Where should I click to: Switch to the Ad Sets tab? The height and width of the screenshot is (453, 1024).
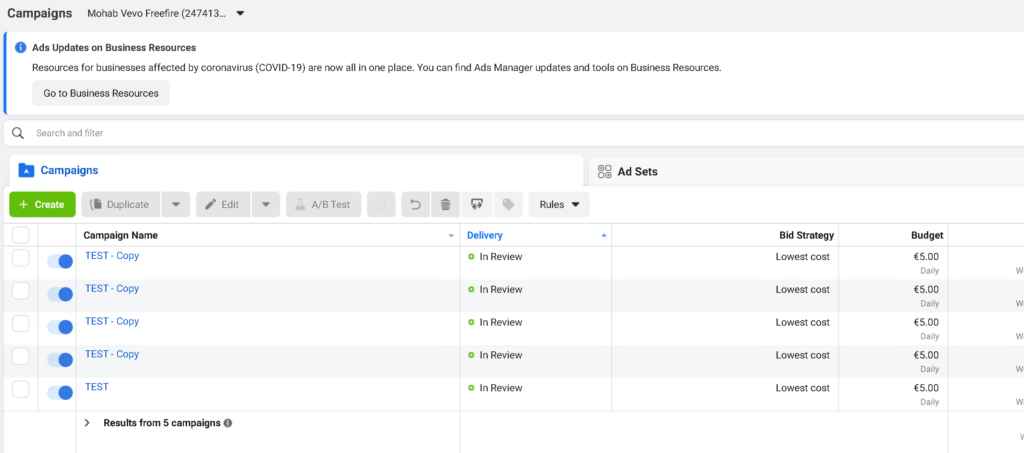pos(636,171)
